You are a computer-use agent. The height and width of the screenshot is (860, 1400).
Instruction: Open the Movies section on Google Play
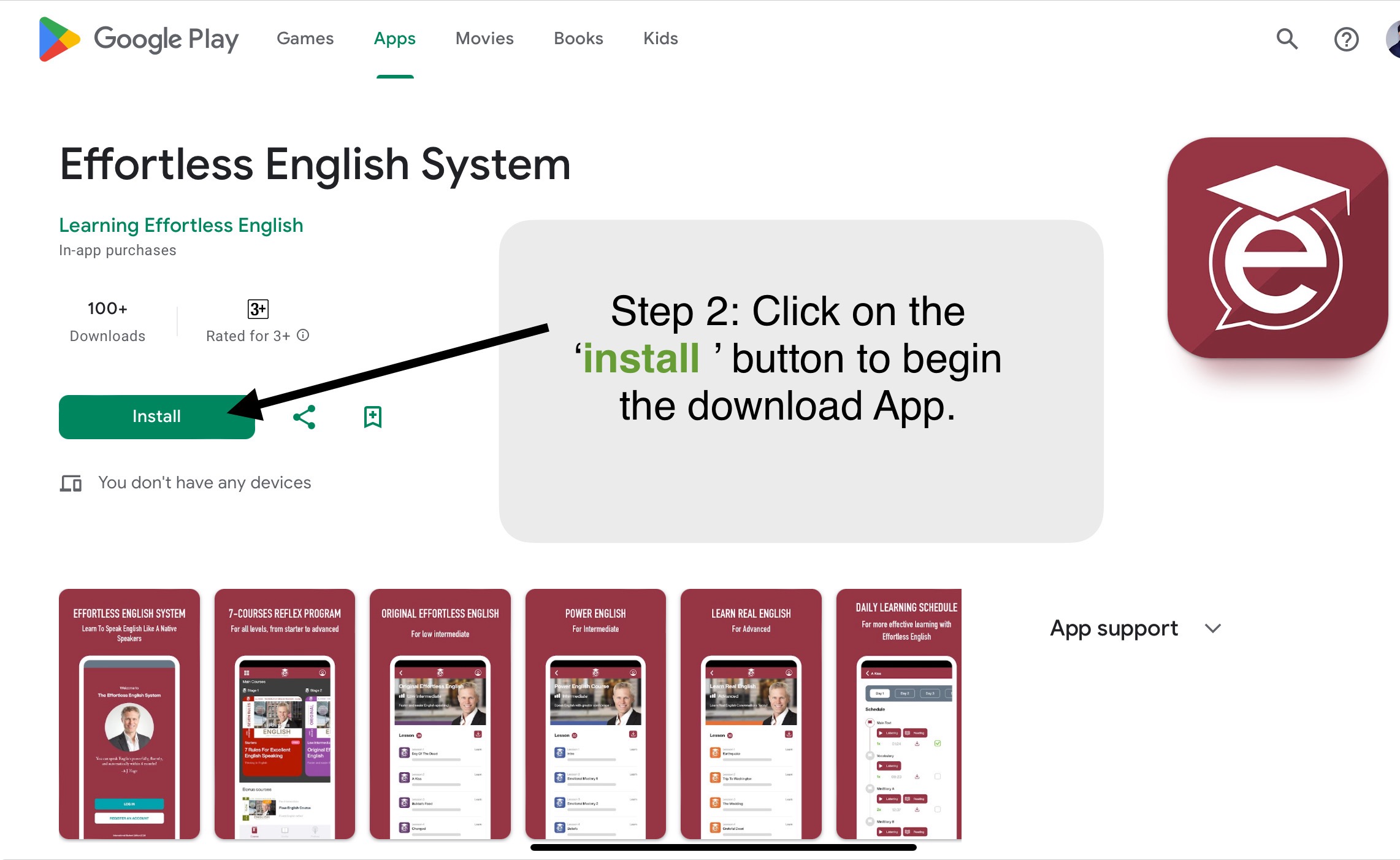pyautogui.click(x=485, y=39)
